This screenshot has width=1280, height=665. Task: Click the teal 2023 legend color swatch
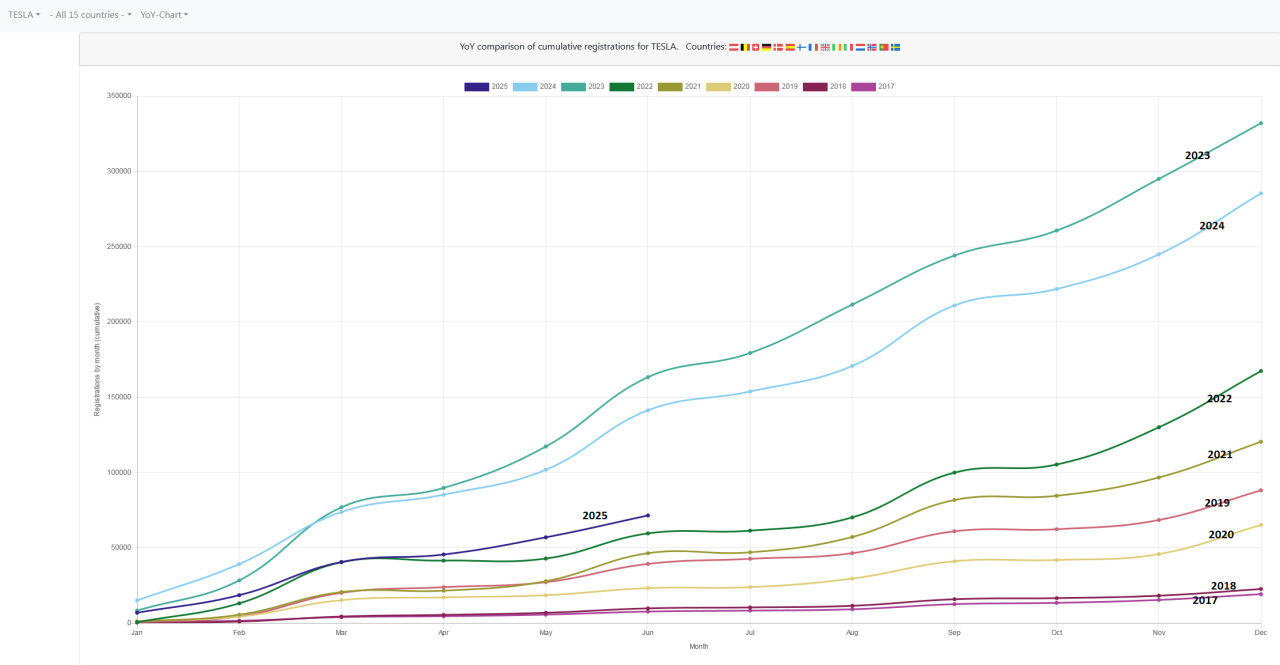(x=573, y=87)
